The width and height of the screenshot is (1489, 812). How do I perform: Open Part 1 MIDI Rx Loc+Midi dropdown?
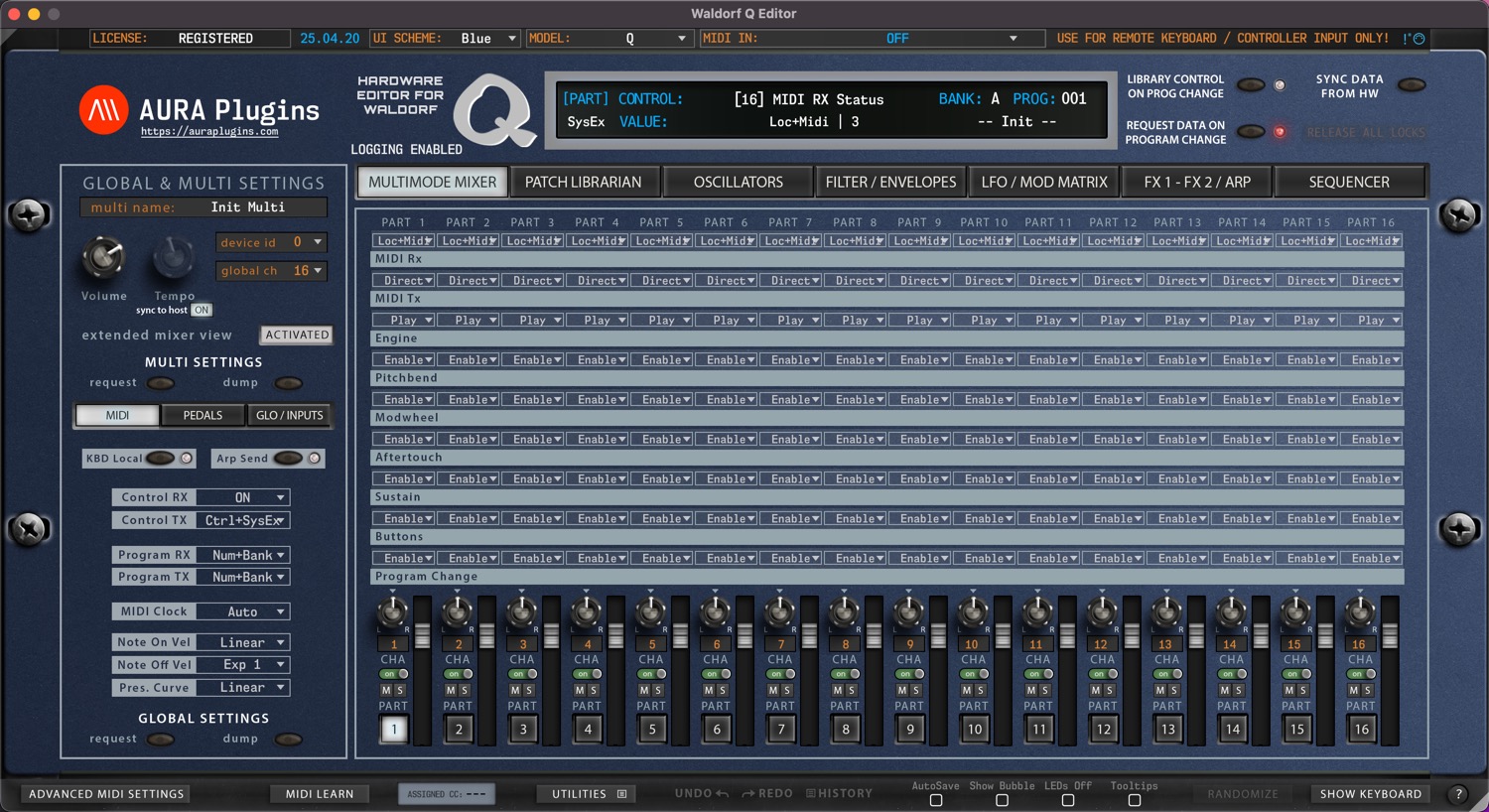(x=404, y=241)
